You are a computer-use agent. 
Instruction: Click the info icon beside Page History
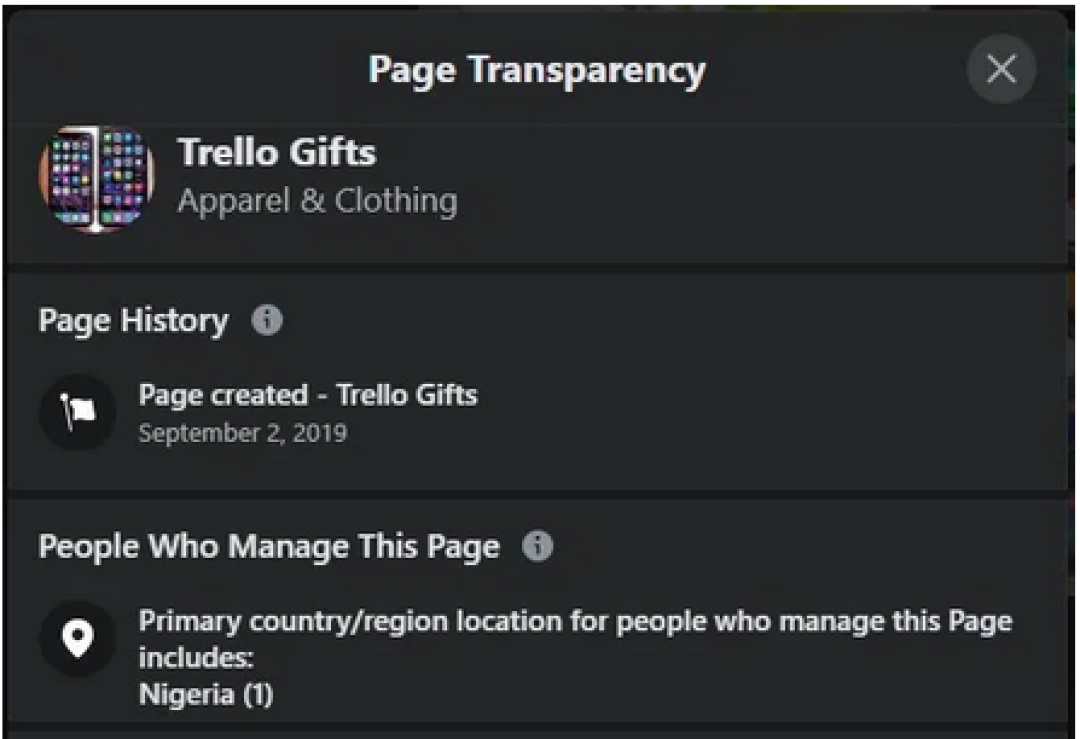(266, 321)
